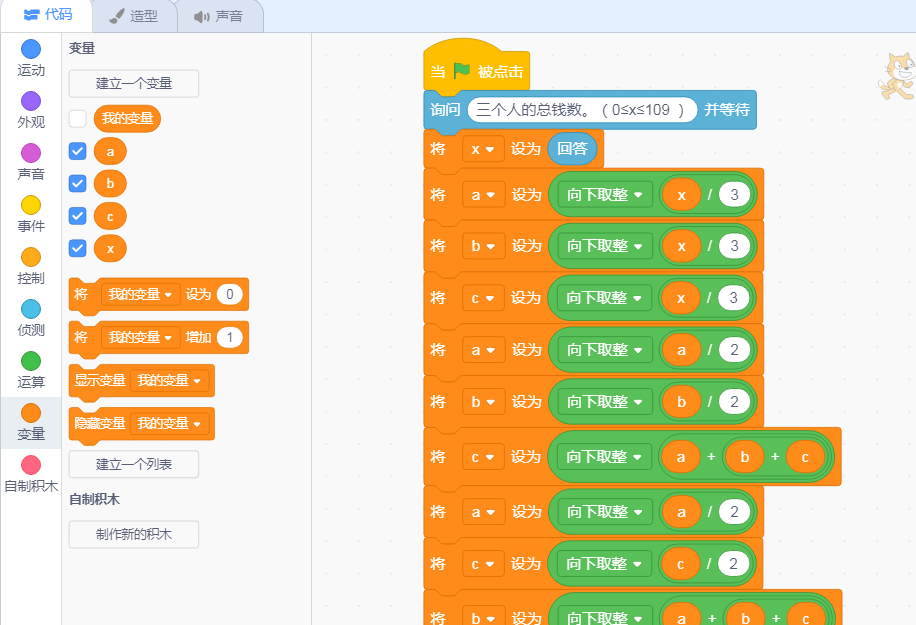Switch to the 声音 (Sounds) tab

coord(219,15)
